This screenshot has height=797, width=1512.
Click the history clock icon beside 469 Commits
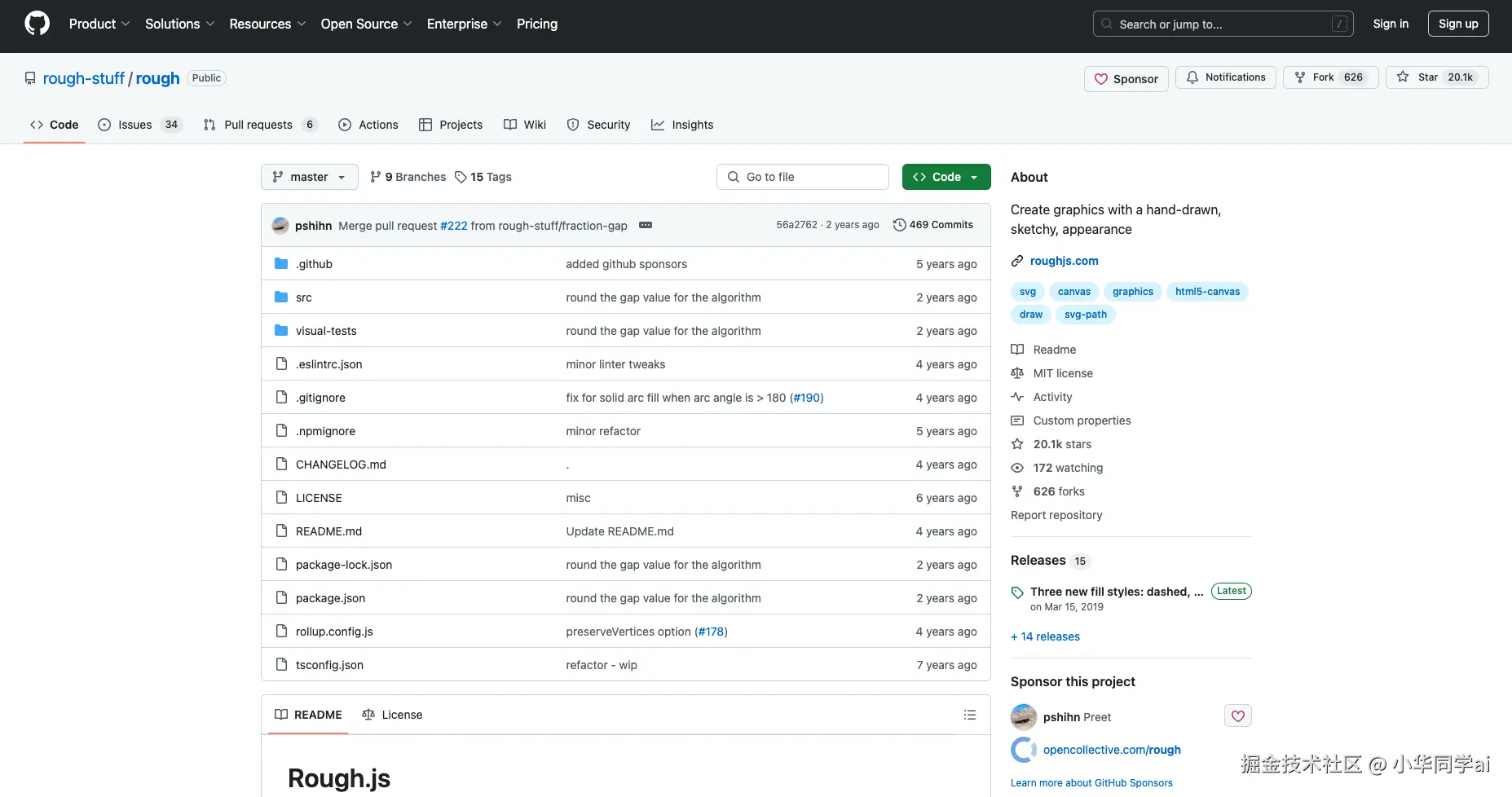pyautogui.click(x=900, y=225)
